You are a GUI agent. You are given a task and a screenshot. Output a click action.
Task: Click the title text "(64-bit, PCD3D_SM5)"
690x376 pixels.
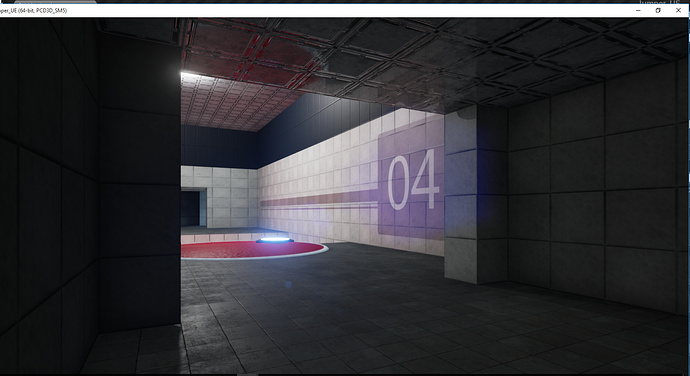(43, 11)
